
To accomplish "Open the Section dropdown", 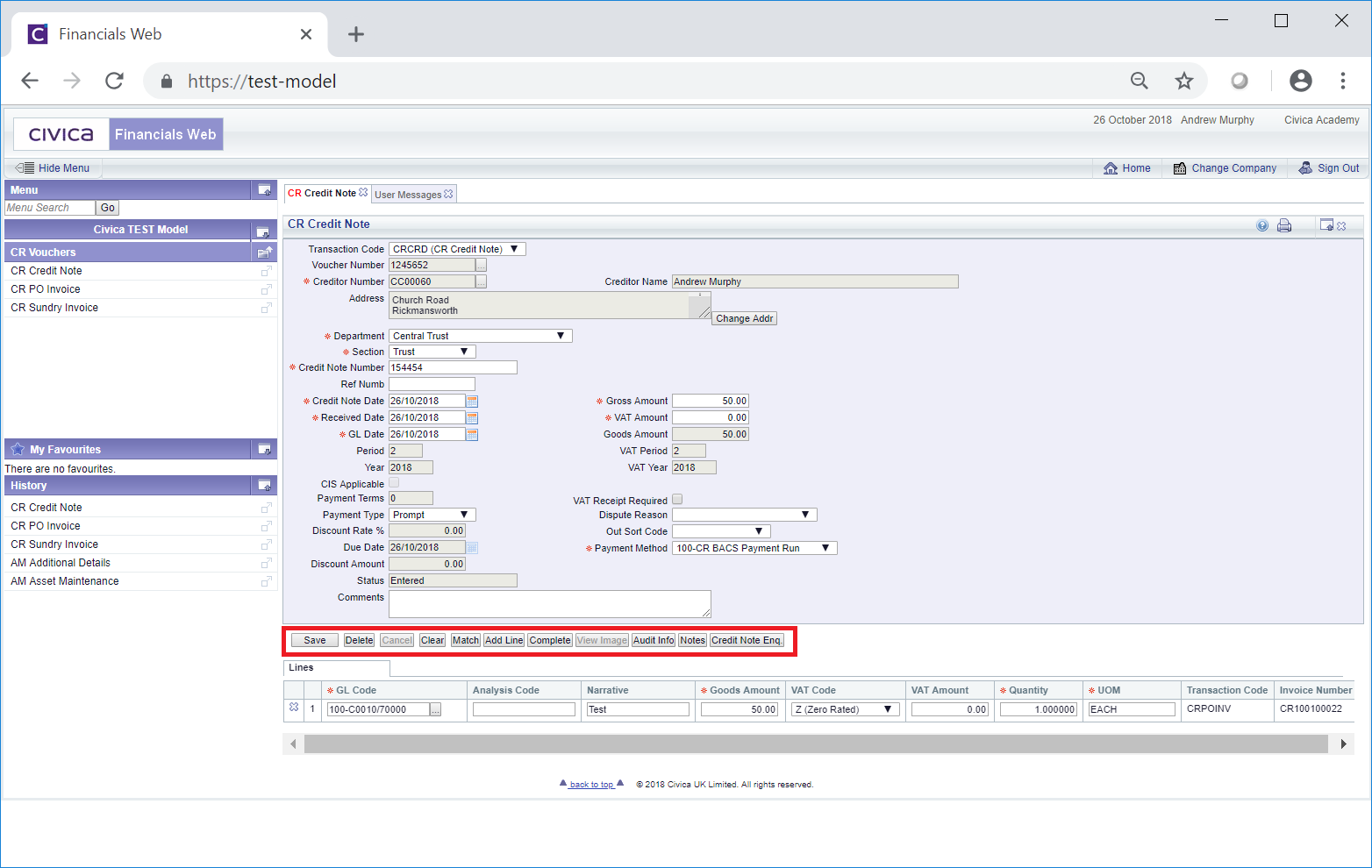I will pyautogui.click(x=432, y=352).
